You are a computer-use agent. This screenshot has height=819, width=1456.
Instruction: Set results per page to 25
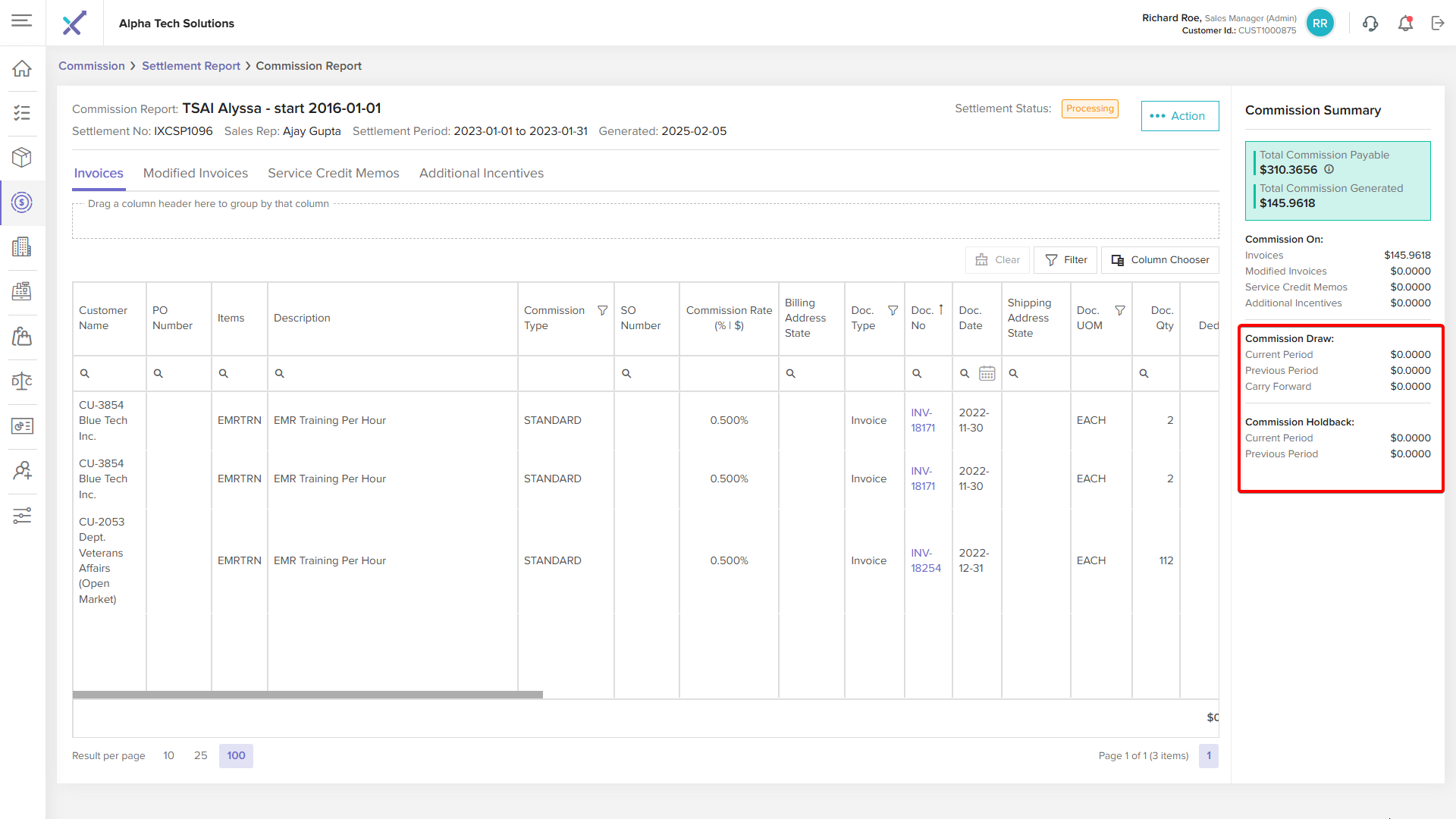(200, 755)
